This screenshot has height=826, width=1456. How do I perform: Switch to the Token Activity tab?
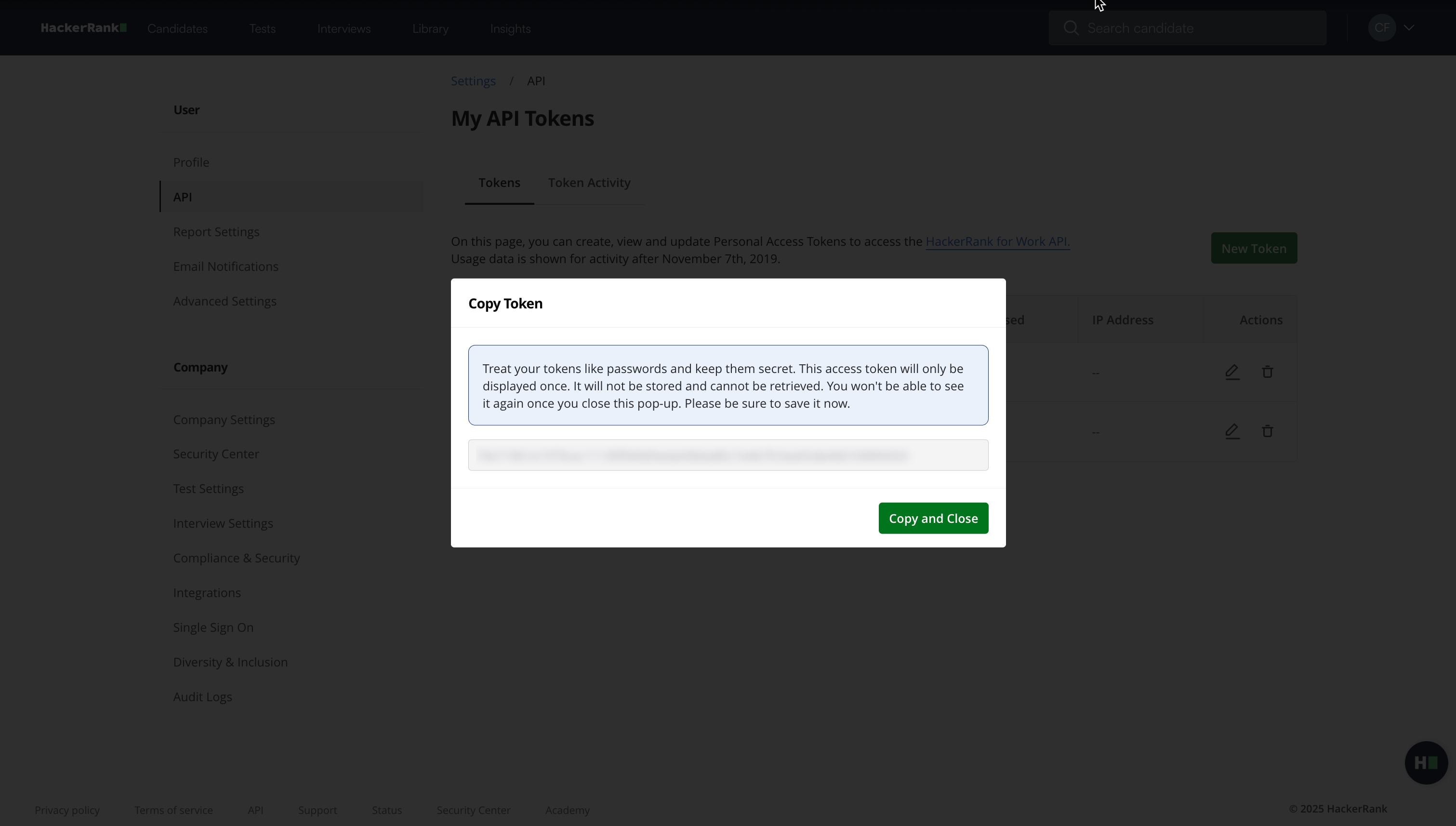589,183
